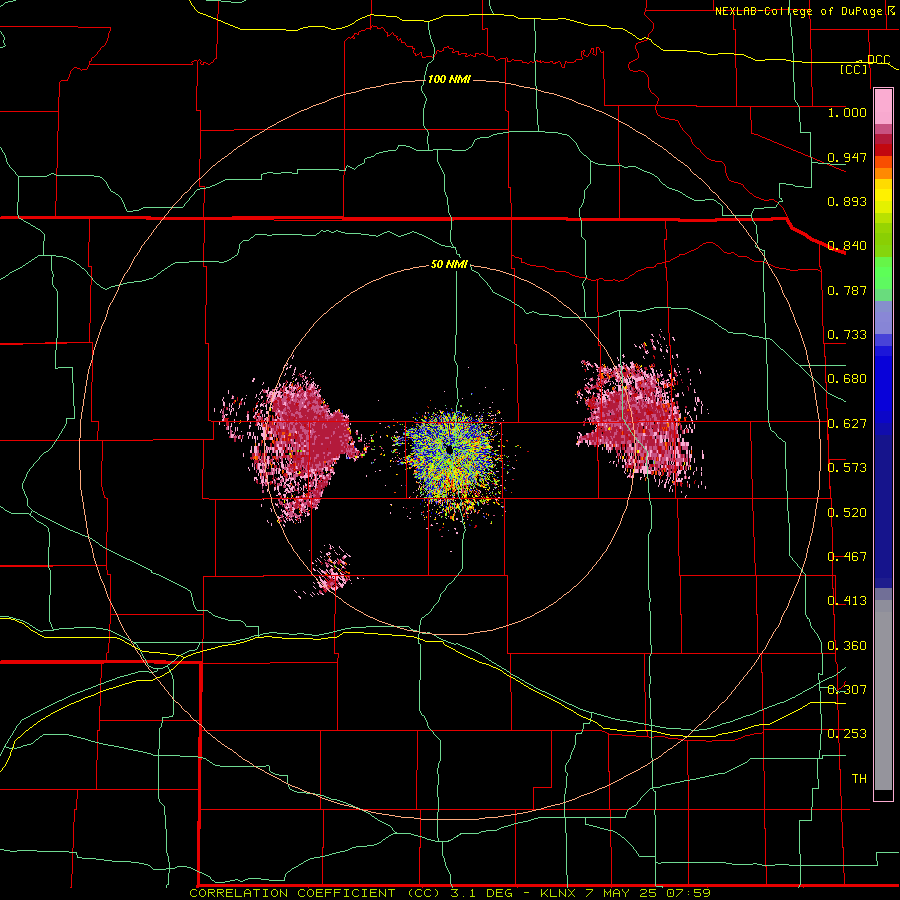
Task: Click the 0.360 legend value
Action: tap(847, 646)
